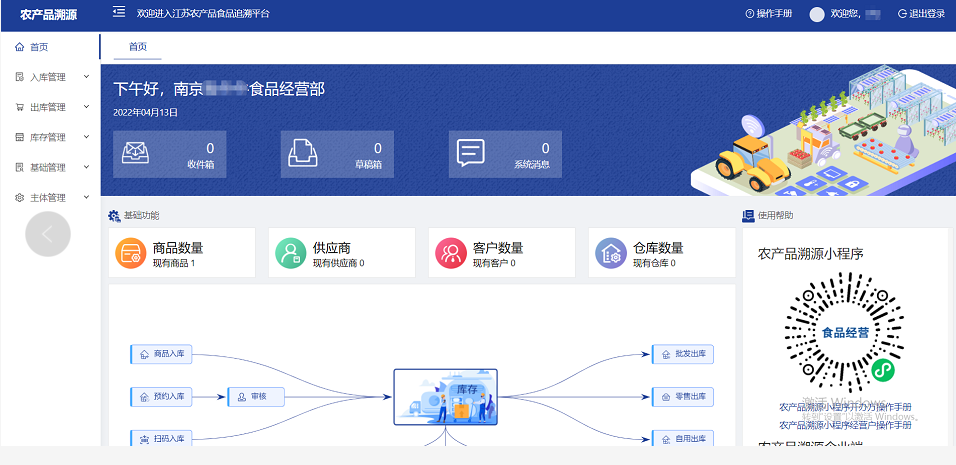Expand the 出库管理 menu
This screenshot has height=465, width=956.
[50, 107]
